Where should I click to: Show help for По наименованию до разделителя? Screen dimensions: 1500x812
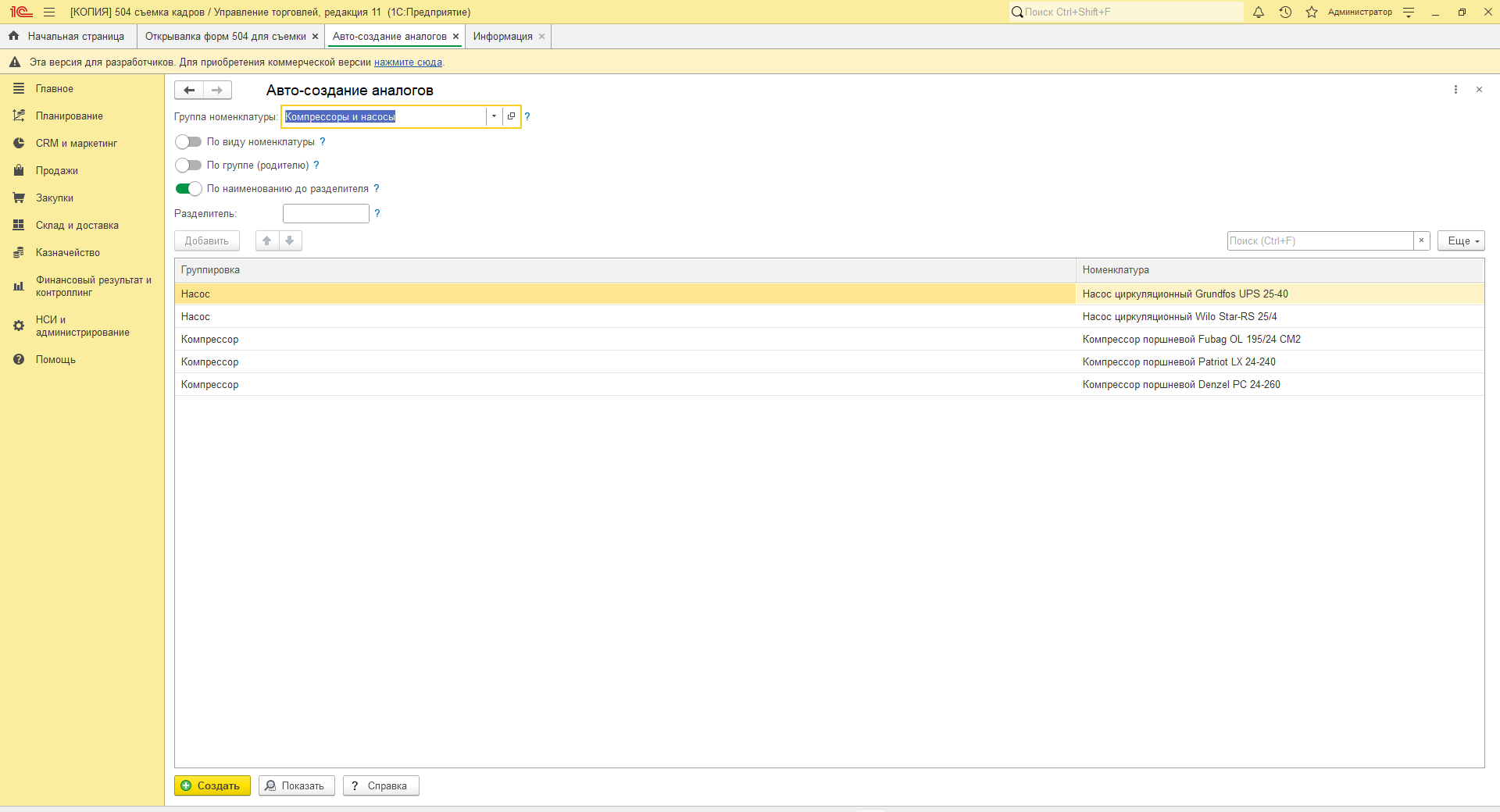[x=377, y=188]
